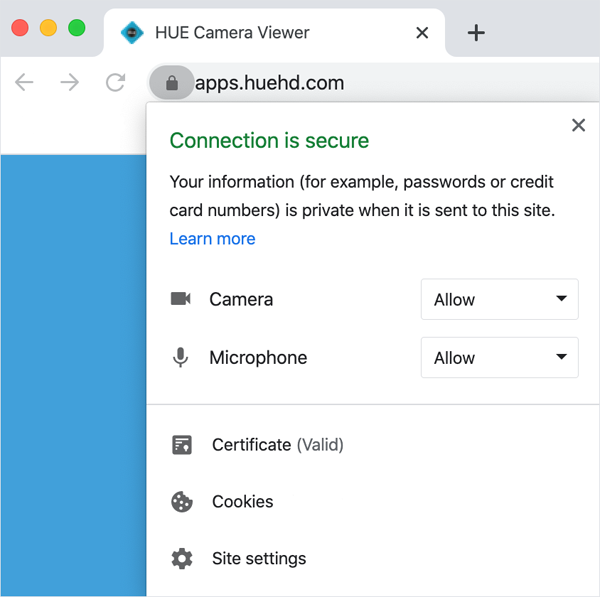Viewport: 600px width, 597px height.
Task: Open Certificate (Valid) details
Action: click(x=277, y=445)
